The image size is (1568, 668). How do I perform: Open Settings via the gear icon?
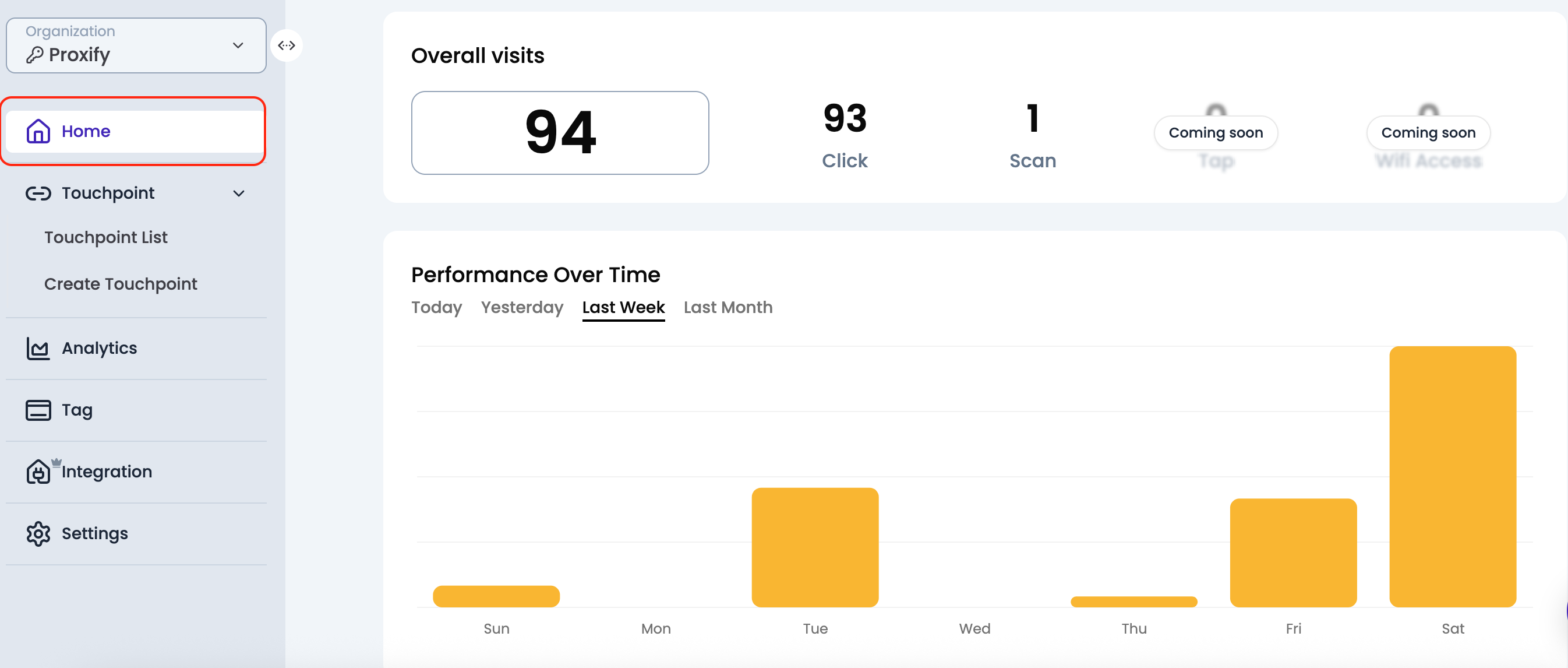click(x=38, y=533)
